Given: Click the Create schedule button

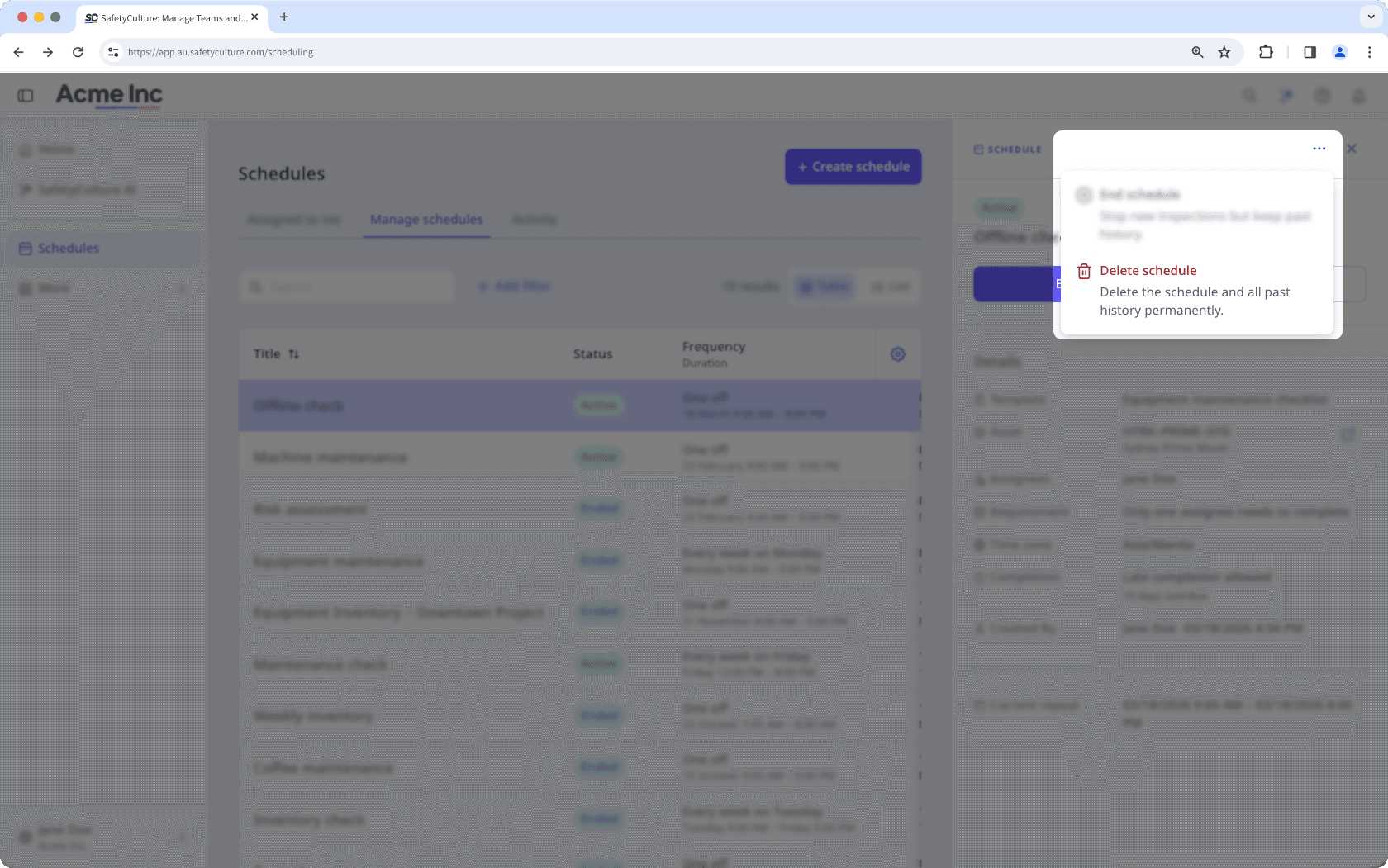Looking at the screenshot, I should click(853, 166).
